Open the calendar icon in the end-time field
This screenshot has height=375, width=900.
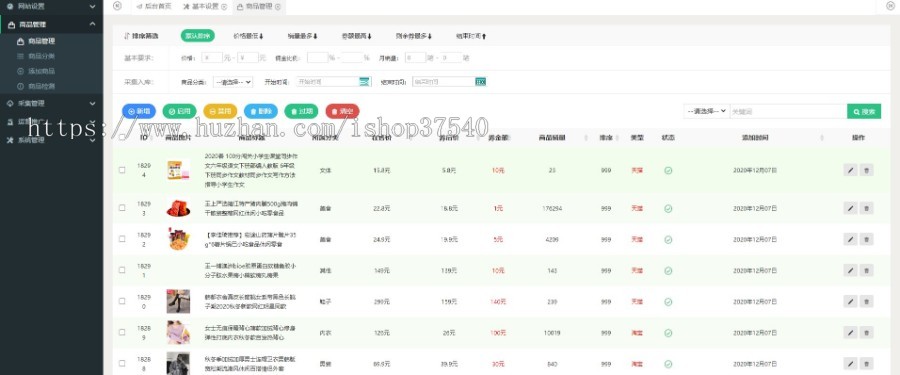click(480, 82)
